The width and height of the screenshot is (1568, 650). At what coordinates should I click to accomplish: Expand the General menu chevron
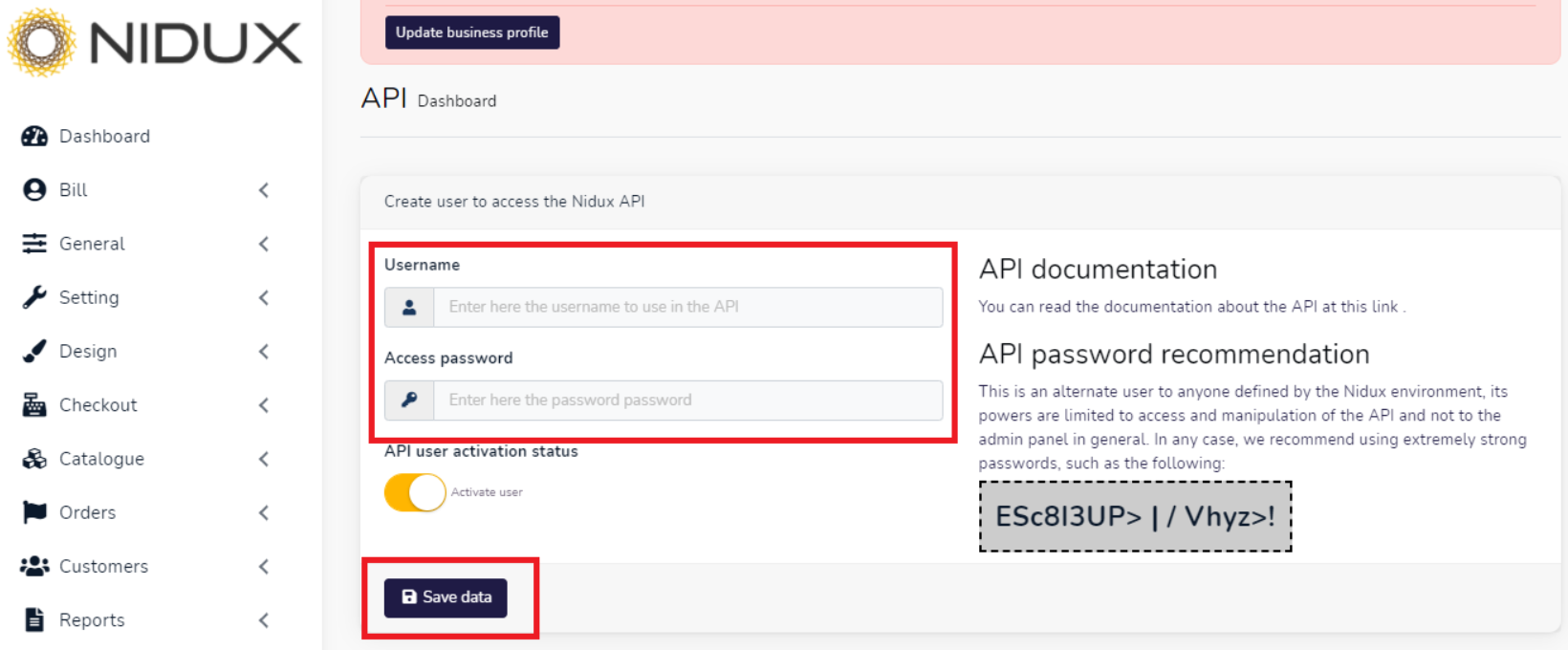264,244
